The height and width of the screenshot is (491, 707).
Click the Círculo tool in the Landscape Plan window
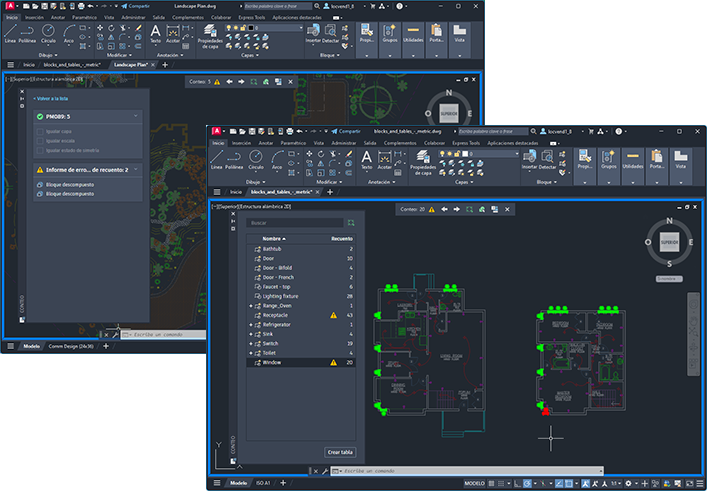pos(48,33)
